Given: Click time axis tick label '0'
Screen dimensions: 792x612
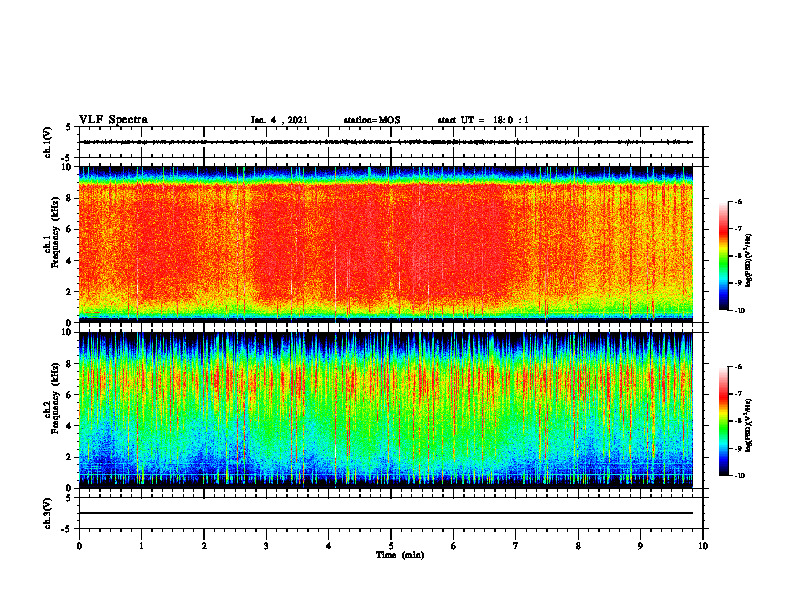Looking at the screenshot, I should click(79, 546).
